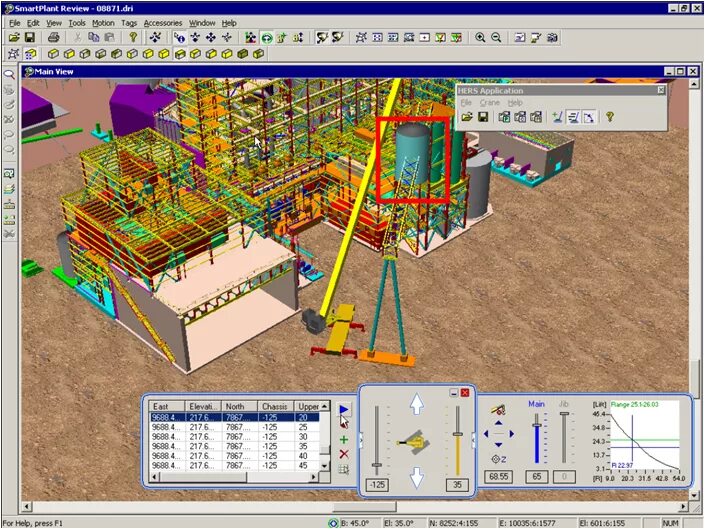
Task: Click the green circular arrows icon
Action: (x=267, y=38)
